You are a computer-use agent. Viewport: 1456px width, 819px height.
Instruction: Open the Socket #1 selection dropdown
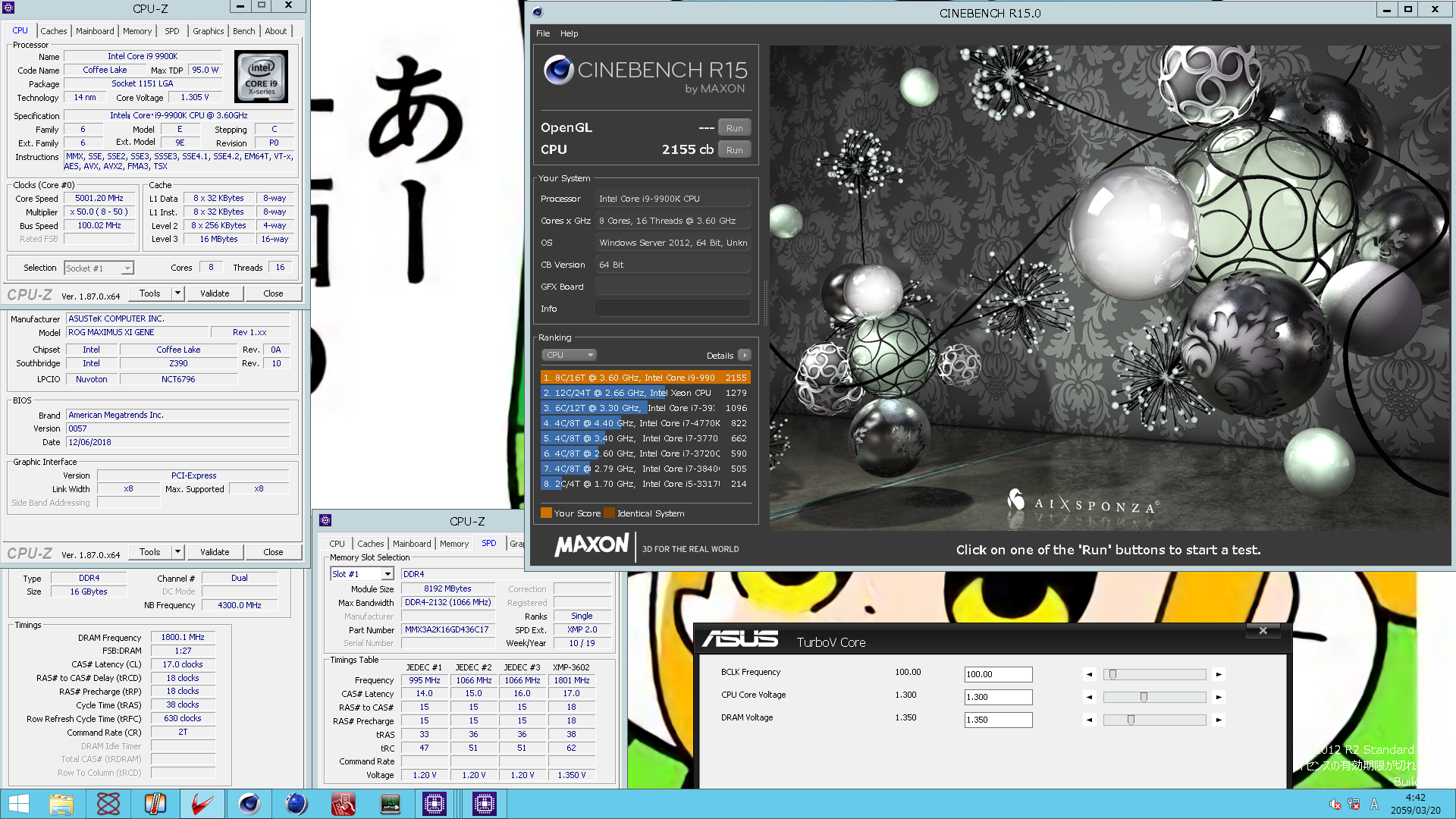99,268
